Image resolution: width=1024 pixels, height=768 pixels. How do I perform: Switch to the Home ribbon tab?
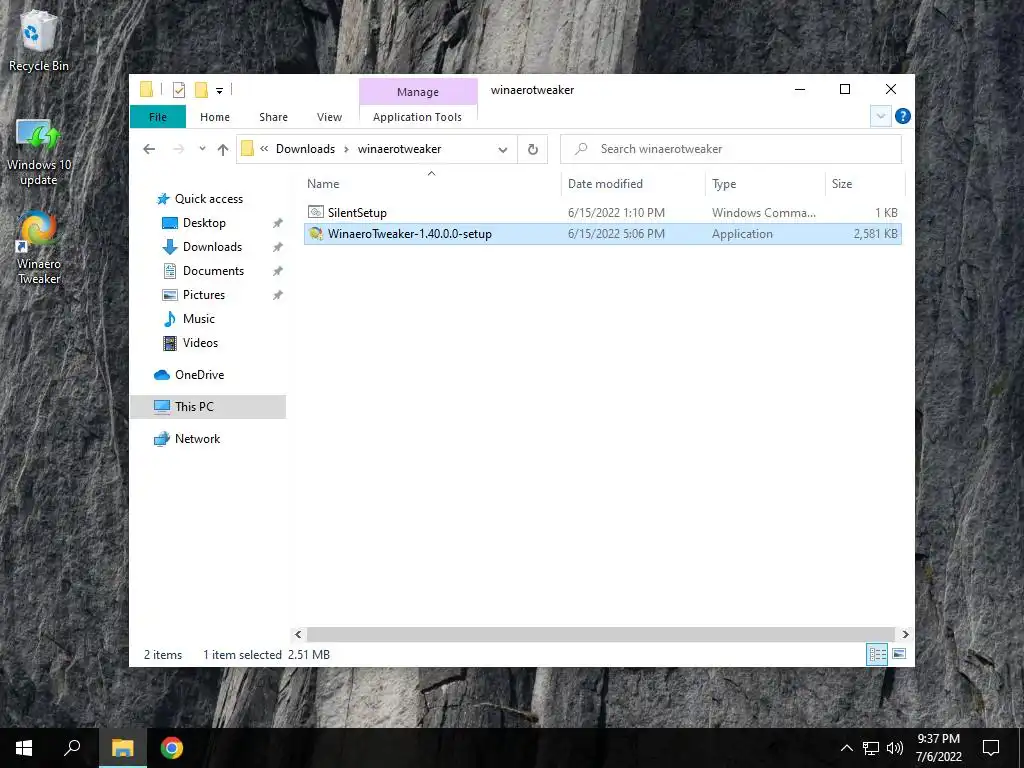pyautogui.click(x=215, y=117)
